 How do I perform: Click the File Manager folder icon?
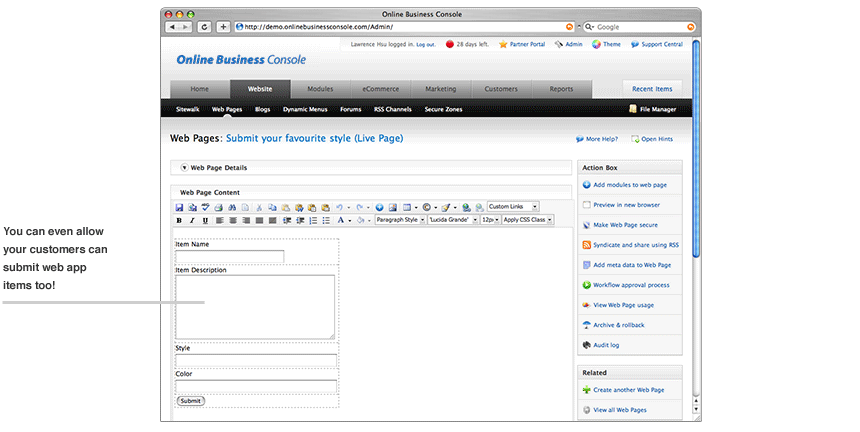pyautogui.click(x=633, y=109)
